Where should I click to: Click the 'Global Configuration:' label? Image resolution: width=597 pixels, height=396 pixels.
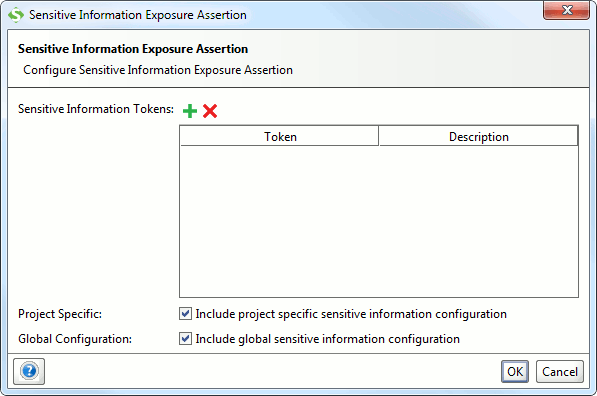coord(75,339)
